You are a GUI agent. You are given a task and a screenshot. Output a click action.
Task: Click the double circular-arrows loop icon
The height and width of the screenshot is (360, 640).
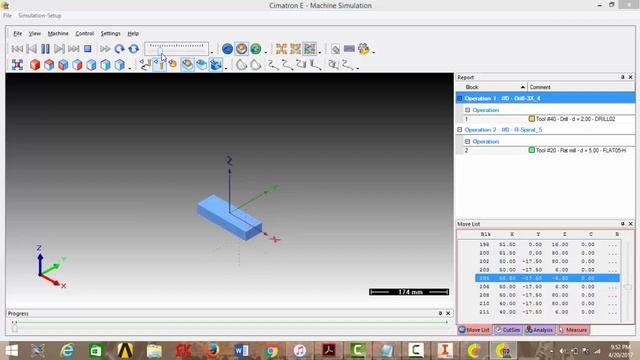point(133,49)
